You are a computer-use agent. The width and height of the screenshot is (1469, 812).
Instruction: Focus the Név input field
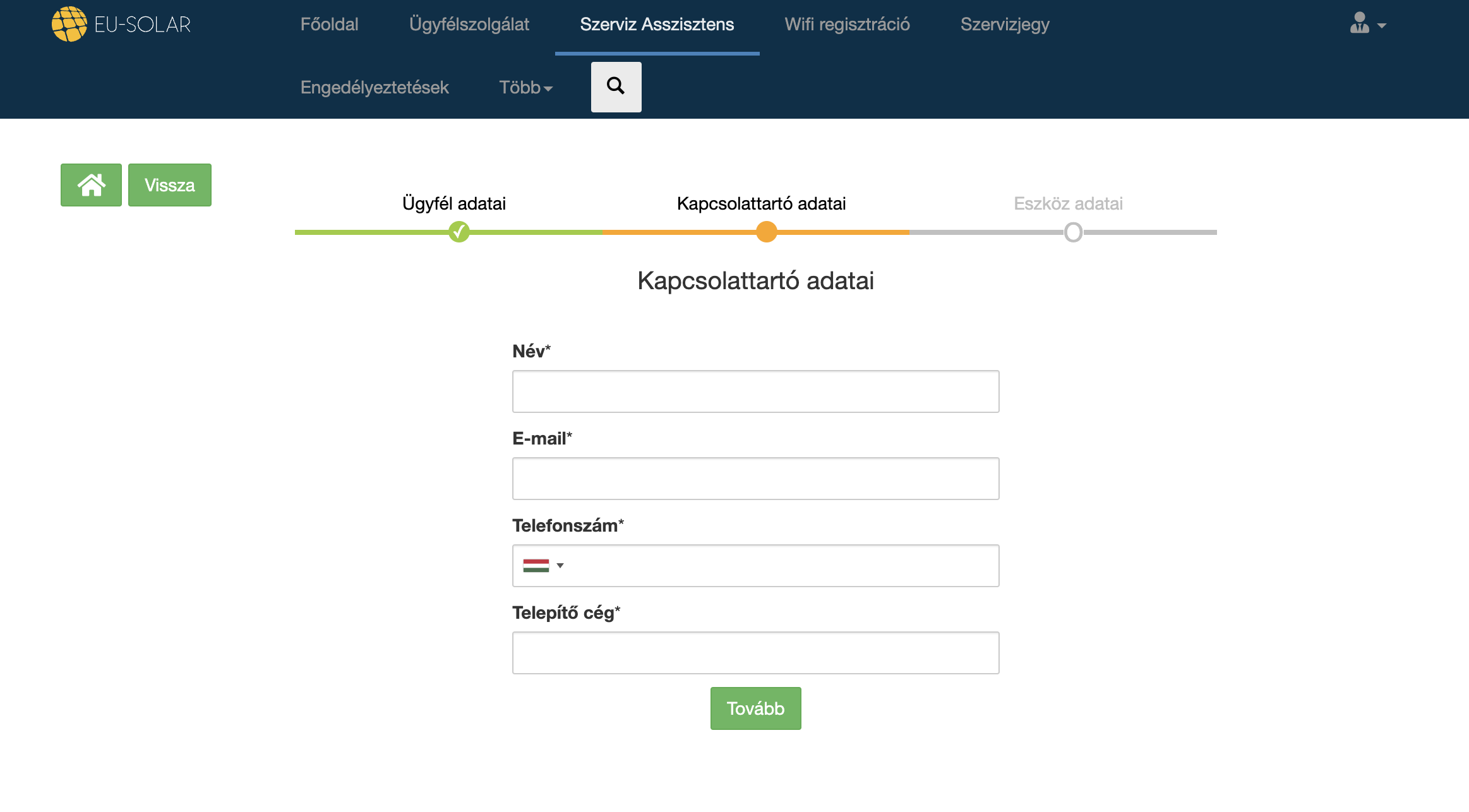coord(755,391)
